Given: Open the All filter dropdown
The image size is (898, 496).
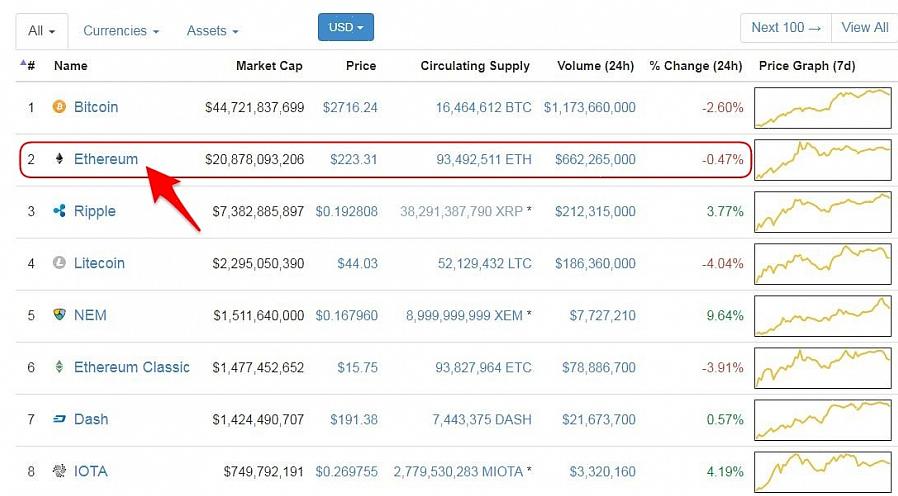Looking at the screenshot, I should [x=42, y=31].
